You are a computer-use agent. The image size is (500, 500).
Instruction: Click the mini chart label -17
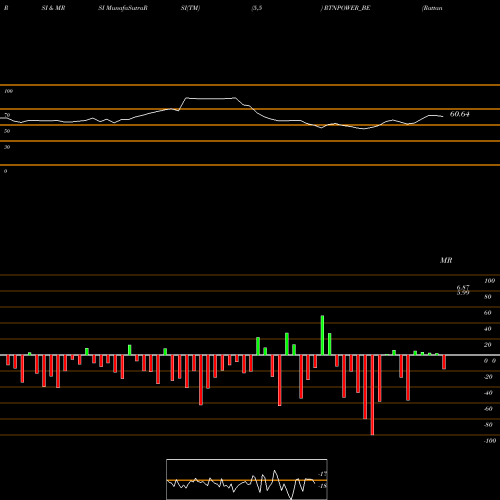tap(323, 474)
